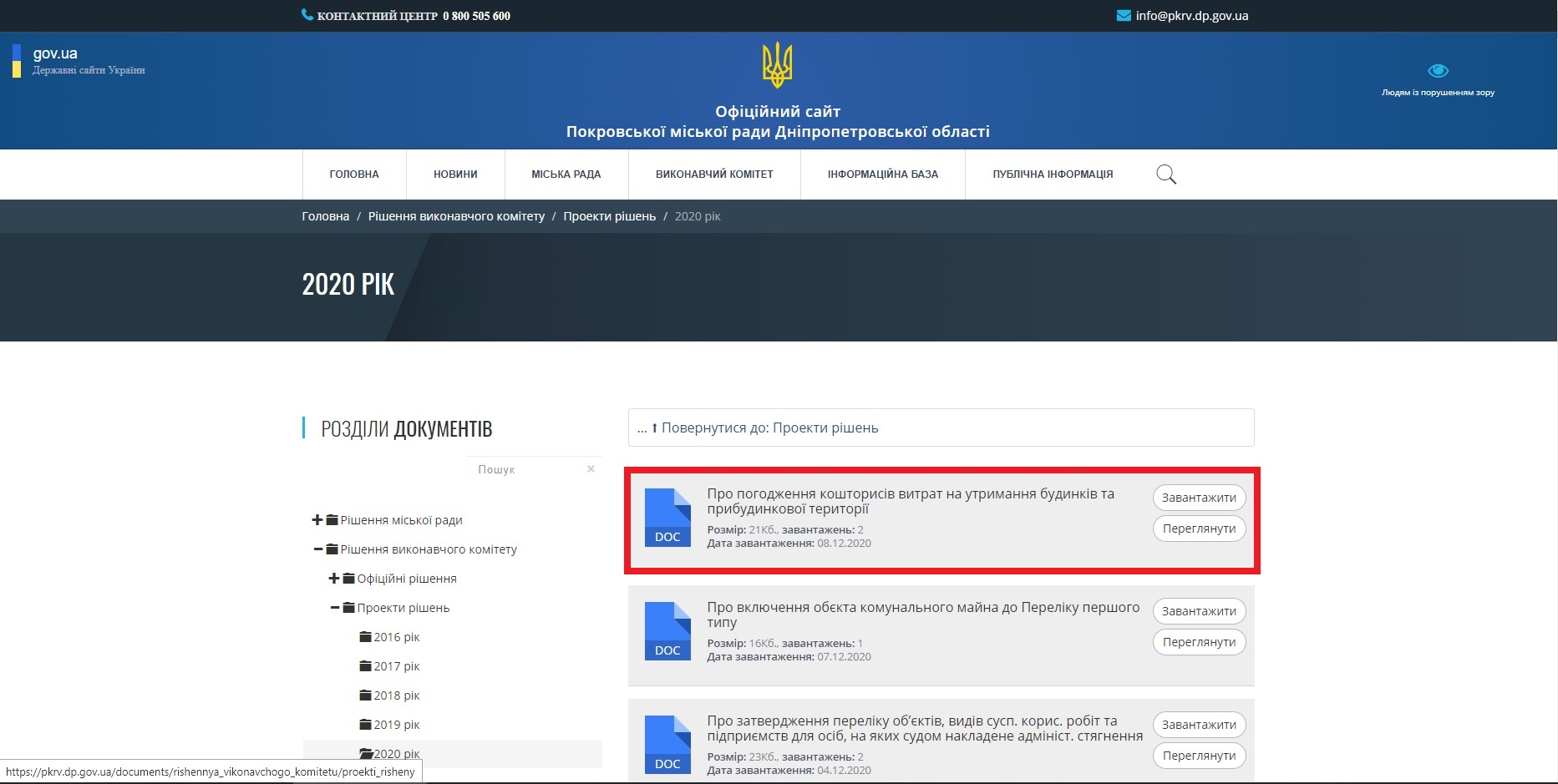Click the email envelope icon next to info@pkrv.dp.gov.ua
The width and height of the screenshot is (1558, 784).
pos(1122,15)
